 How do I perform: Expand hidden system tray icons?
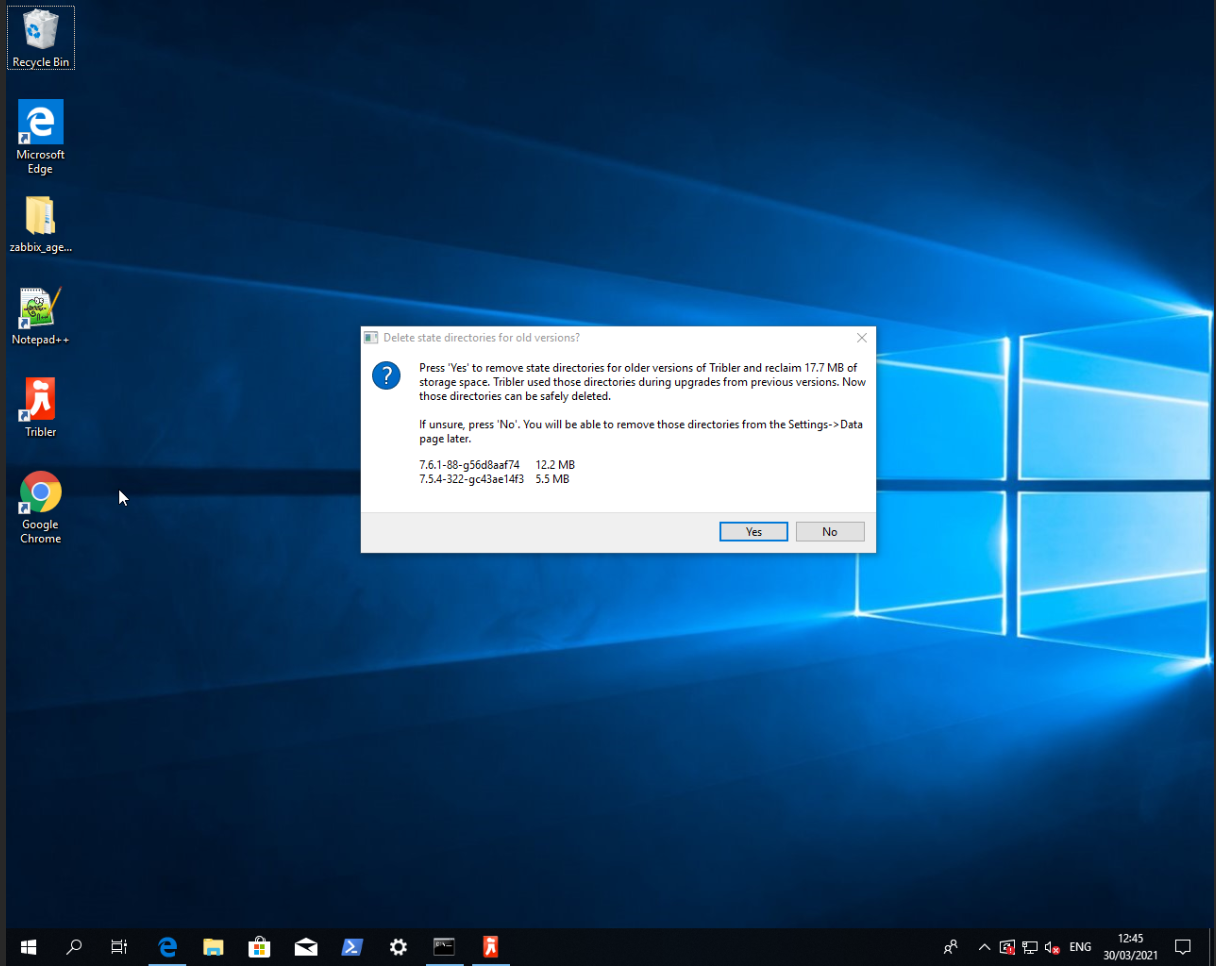(984, 946)
